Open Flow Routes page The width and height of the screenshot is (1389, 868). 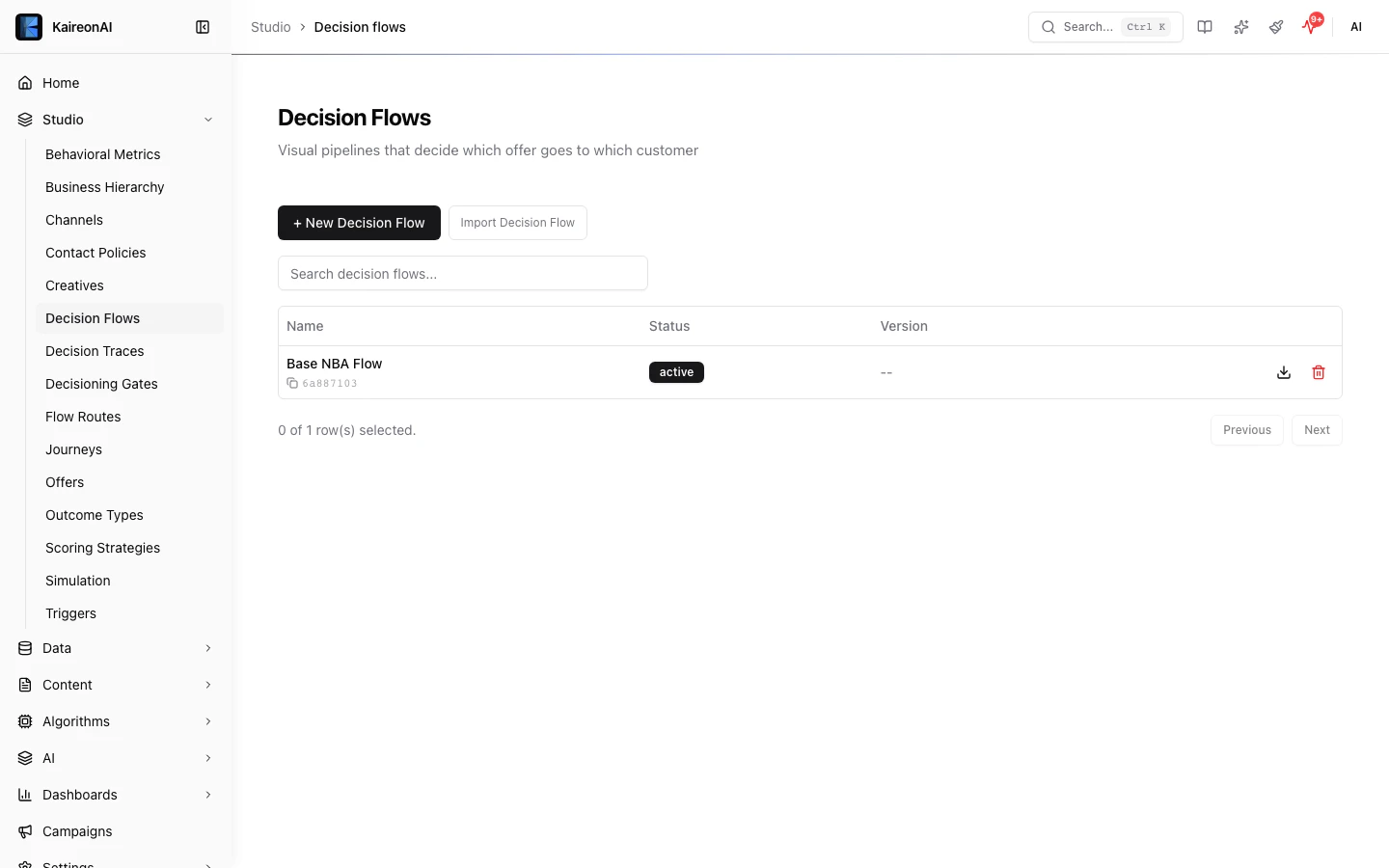click(x=129, y=417)
